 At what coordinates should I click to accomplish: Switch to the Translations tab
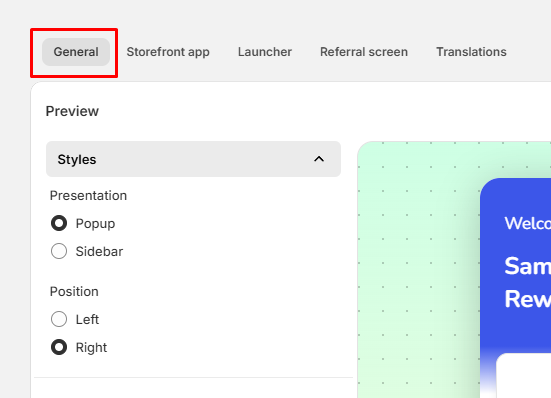tap(471, 52)
